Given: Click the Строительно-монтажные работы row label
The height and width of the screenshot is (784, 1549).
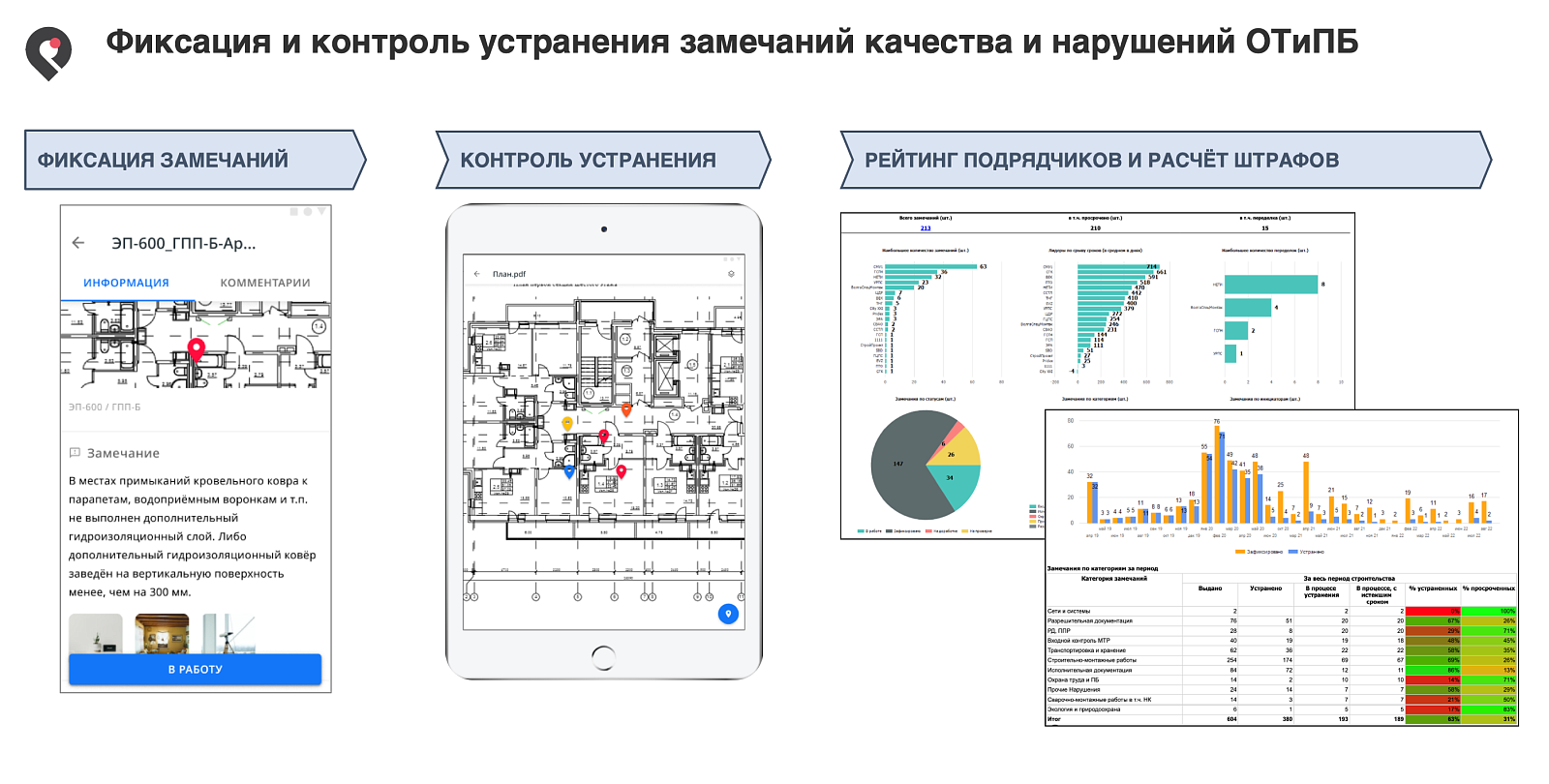Looking at the screenshot, I should pos(1092,660).
